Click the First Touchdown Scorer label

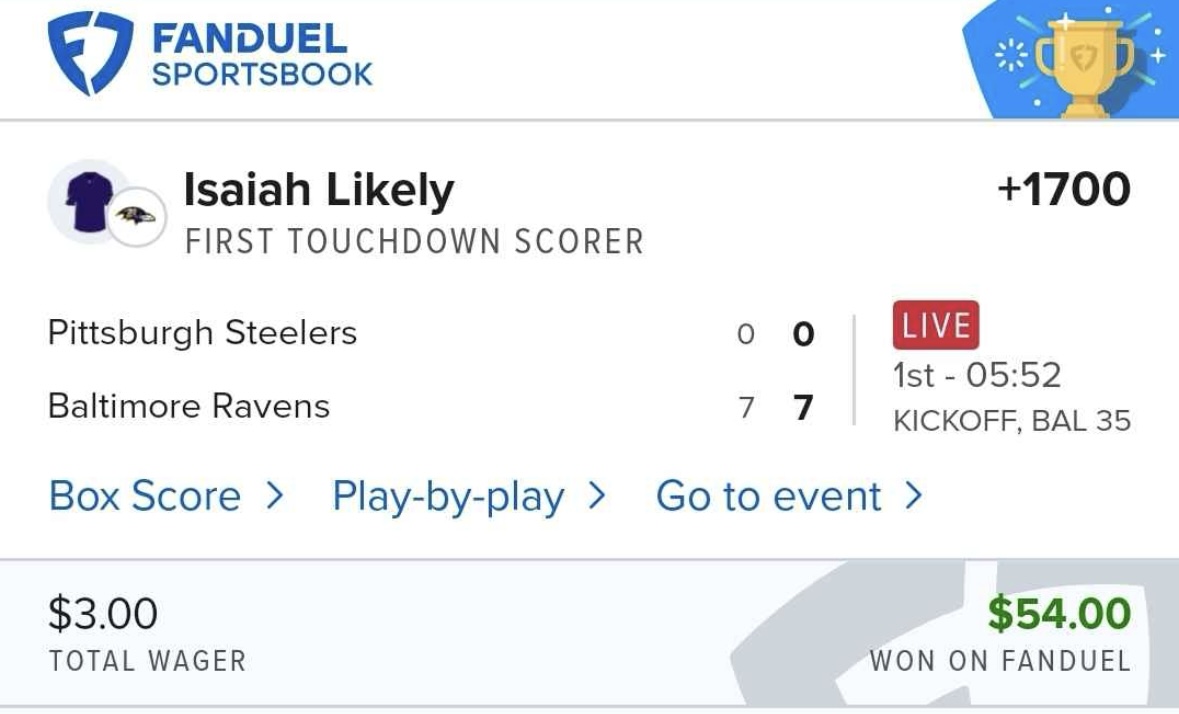pyautogui.click(x=414, y=242)
